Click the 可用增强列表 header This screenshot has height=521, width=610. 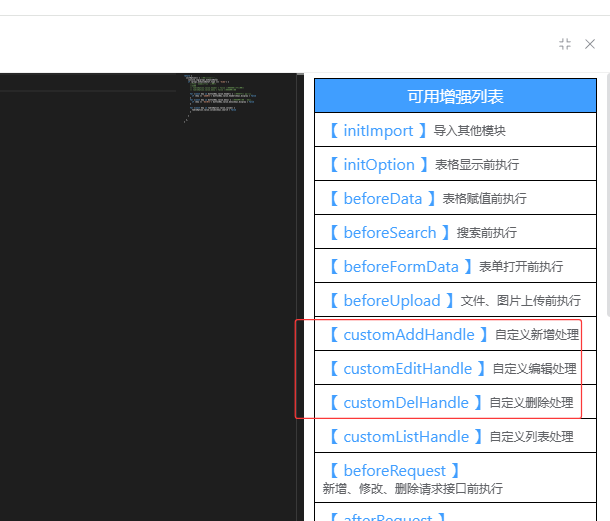[x=455, y=97]
